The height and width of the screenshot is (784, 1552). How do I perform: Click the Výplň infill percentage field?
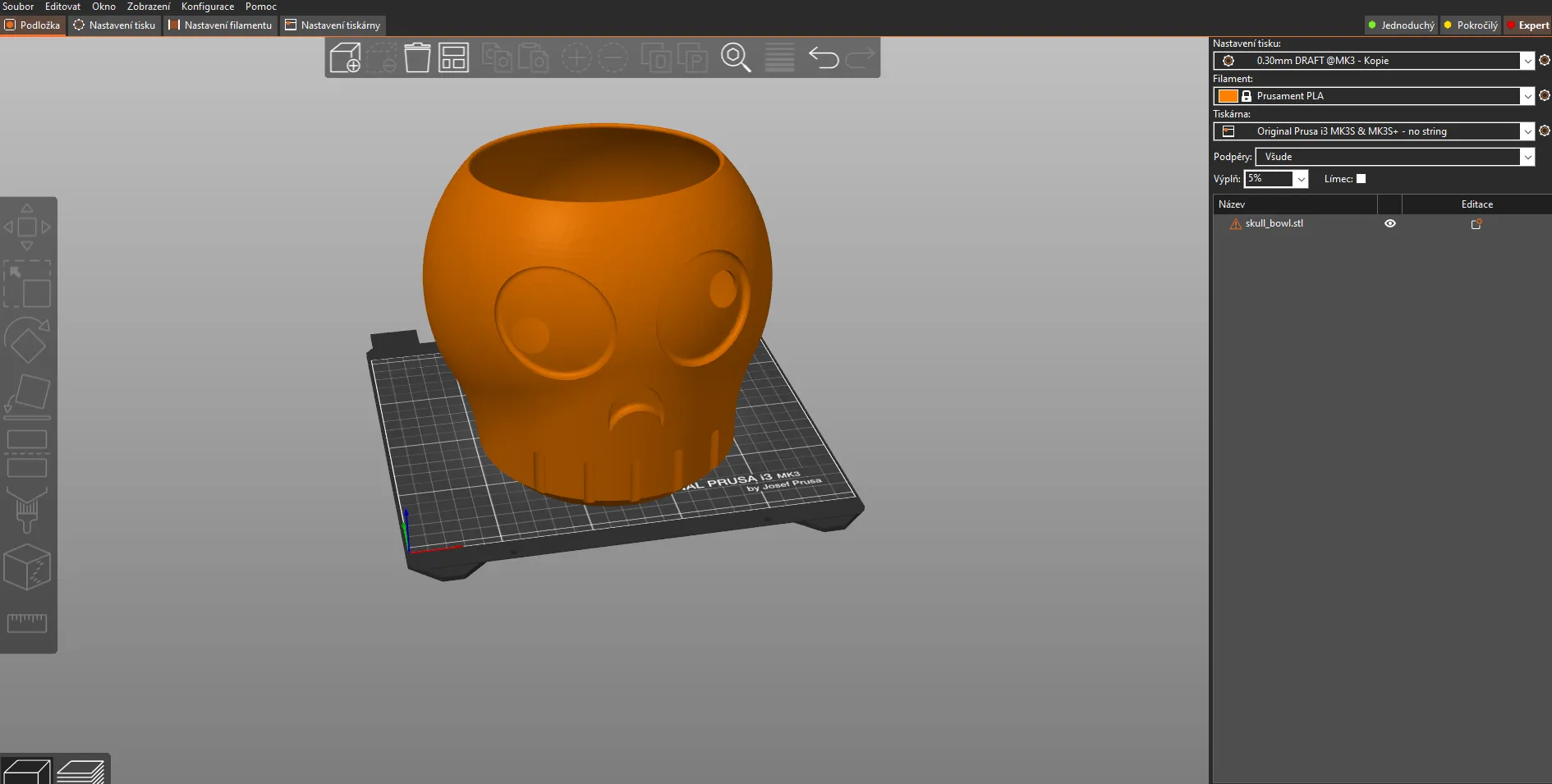(x=1268, y=179)
